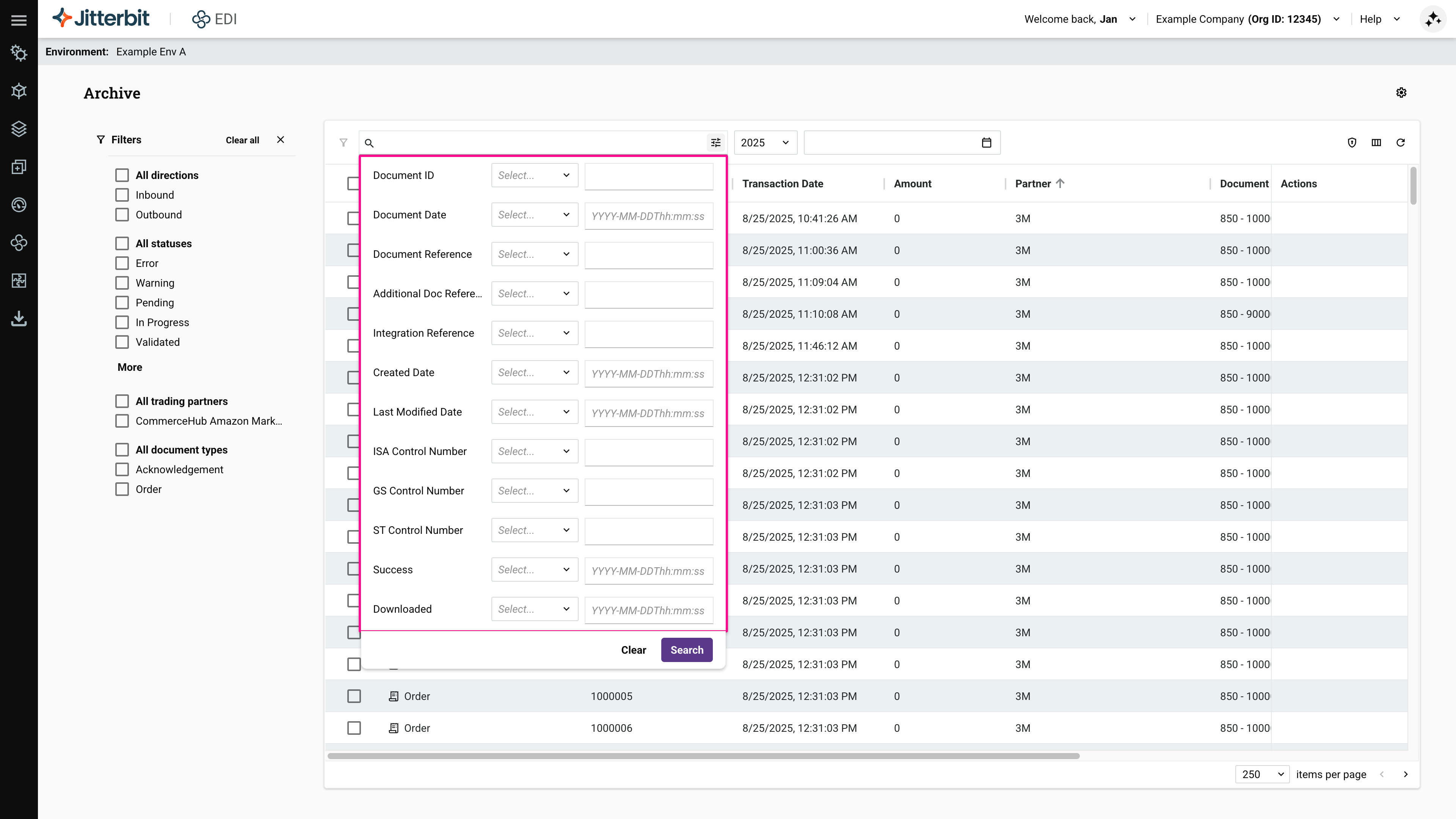The image size is (1456, 819).
Task: Click the purple Search button
Action: coord(686,650)
